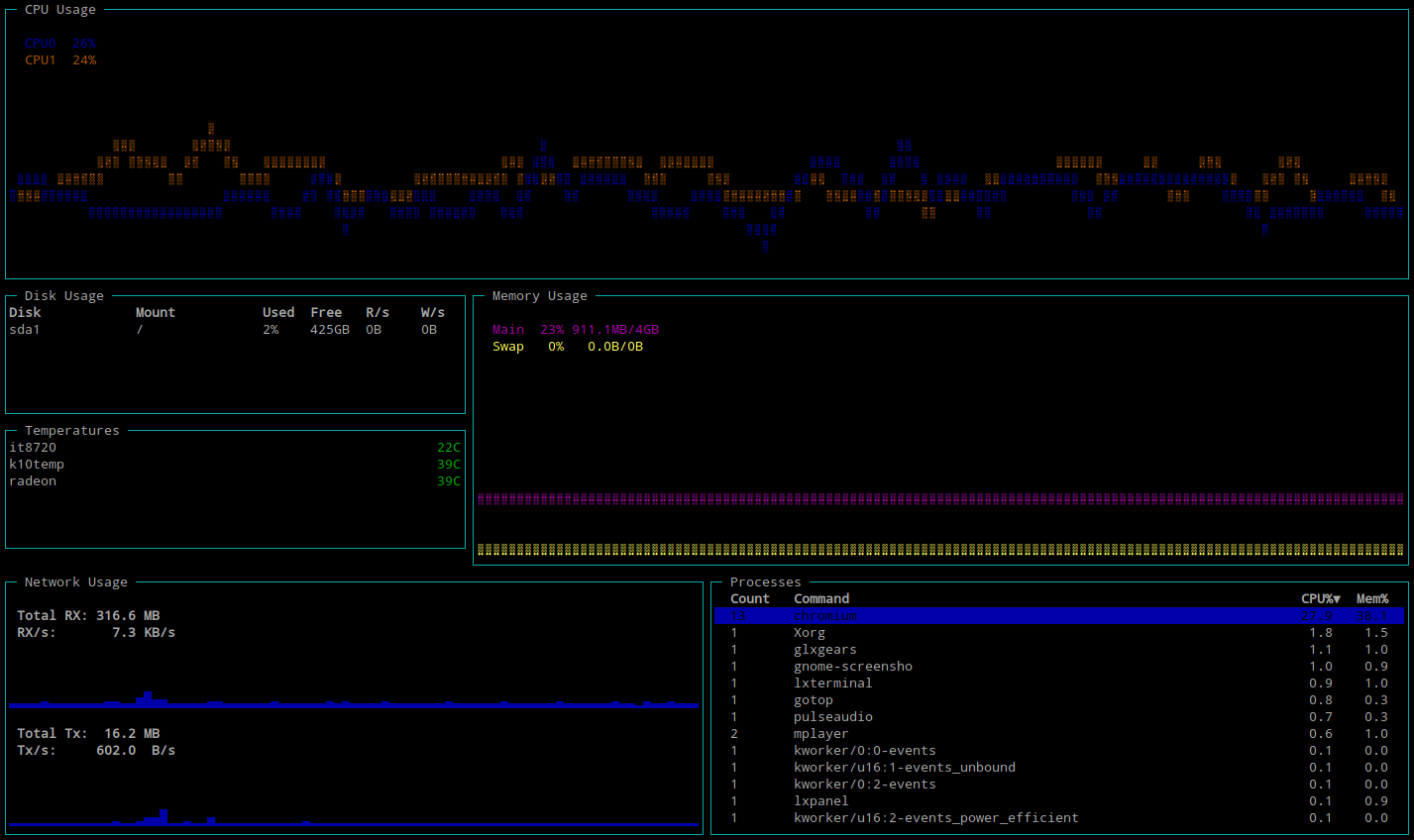Click the Memory Usage panel title
Screen dimensions: 1414x840
point(540,296)
